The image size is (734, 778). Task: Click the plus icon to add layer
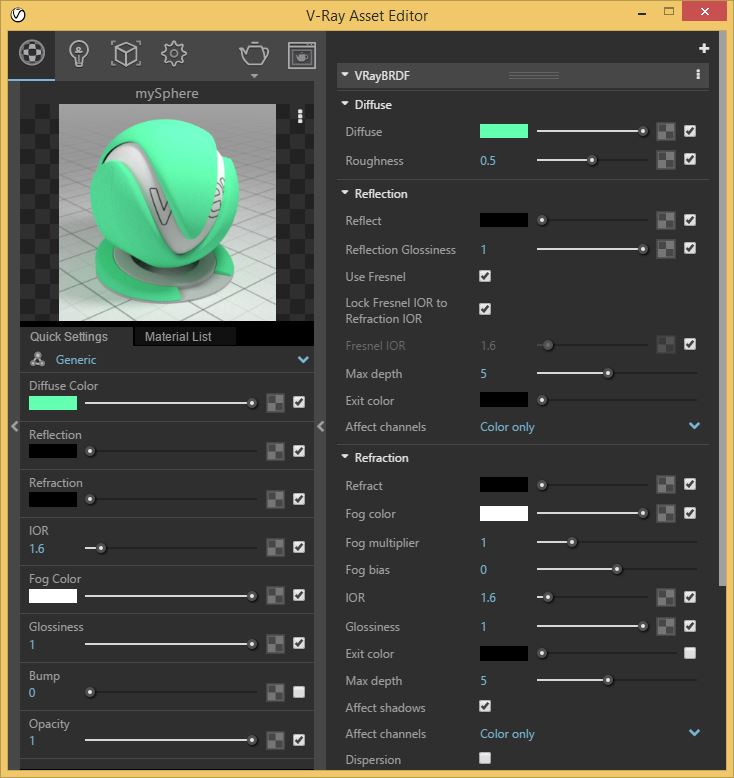pos(704,48)
